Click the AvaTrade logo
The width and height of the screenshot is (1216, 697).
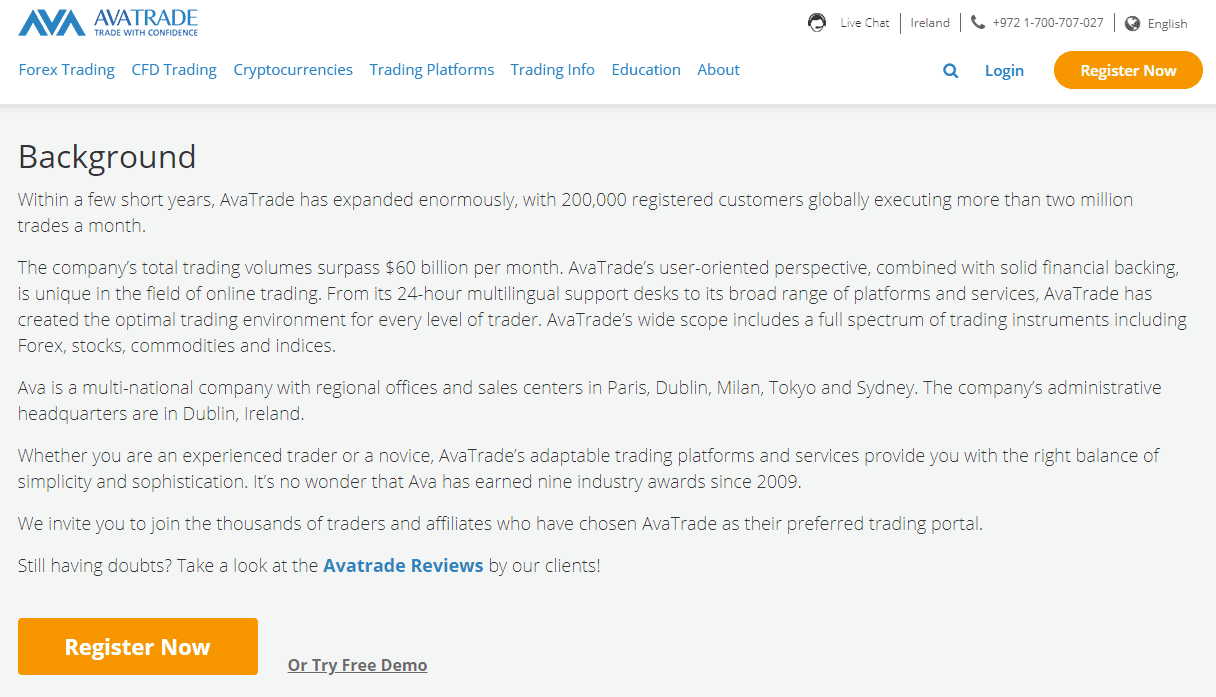[x=108, y=23]
